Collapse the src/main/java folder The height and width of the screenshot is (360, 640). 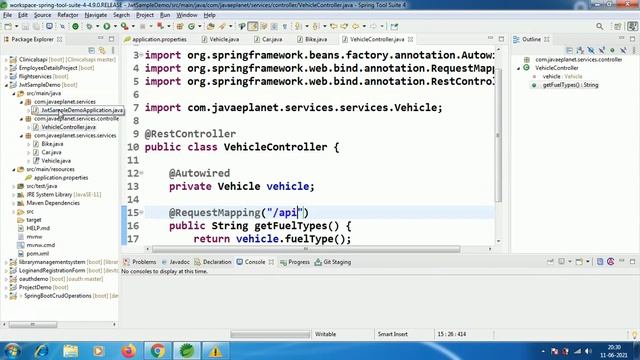click(14, 93)
